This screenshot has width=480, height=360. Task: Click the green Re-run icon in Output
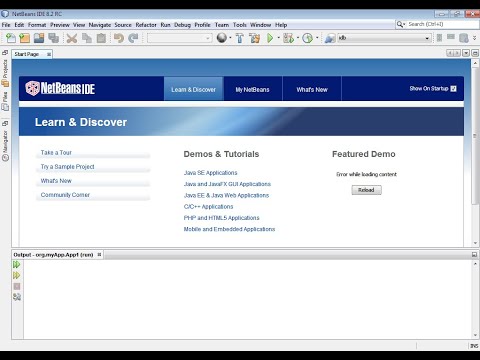coord(17,264)
